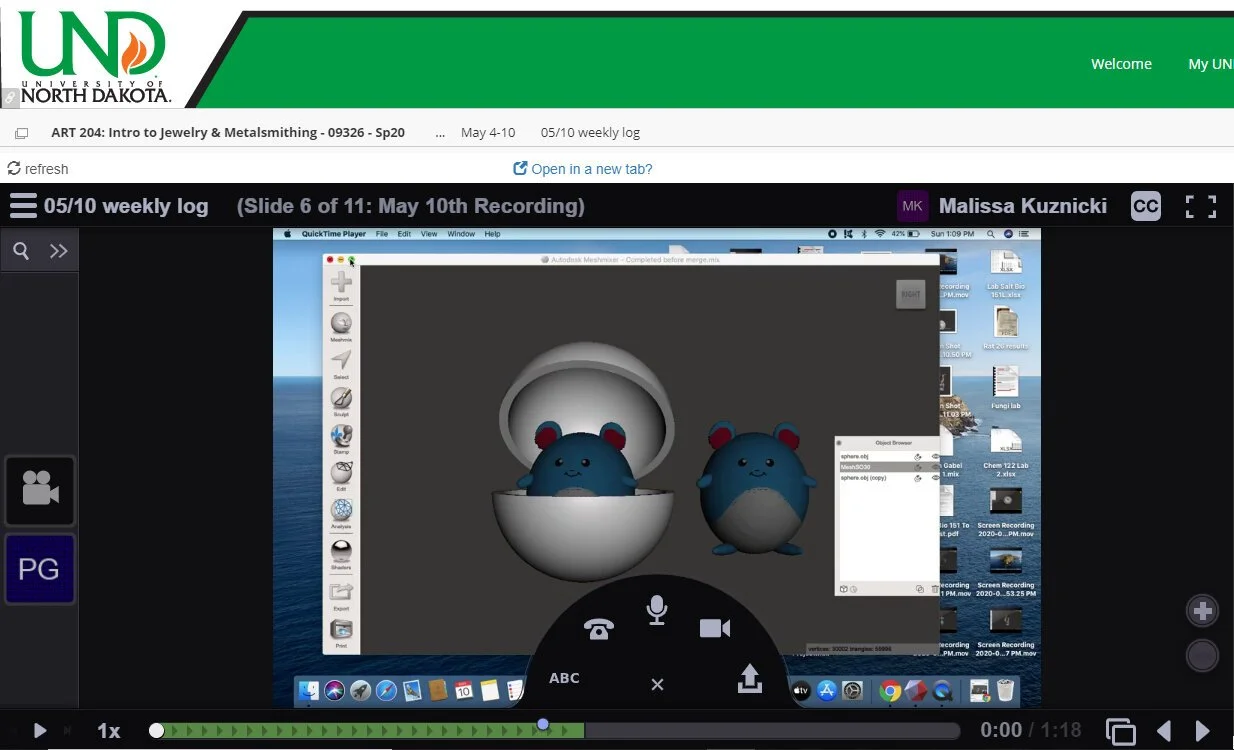Open the video camera panel on left sidebar
Screen dimensions: 1234x750
point(40,491)
